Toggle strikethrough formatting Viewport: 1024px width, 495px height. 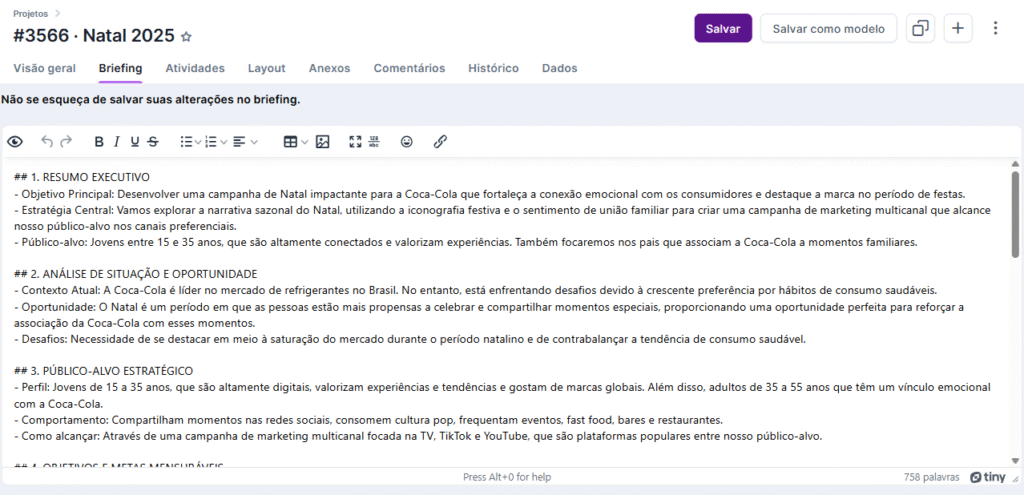click(x=153, y=142)
